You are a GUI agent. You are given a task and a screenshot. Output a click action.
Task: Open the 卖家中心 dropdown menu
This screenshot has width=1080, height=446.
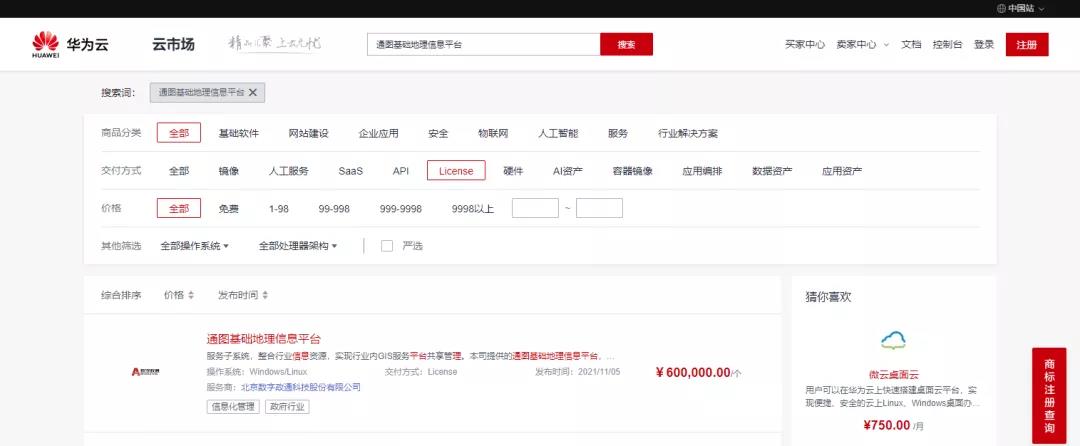pos(862,45)
